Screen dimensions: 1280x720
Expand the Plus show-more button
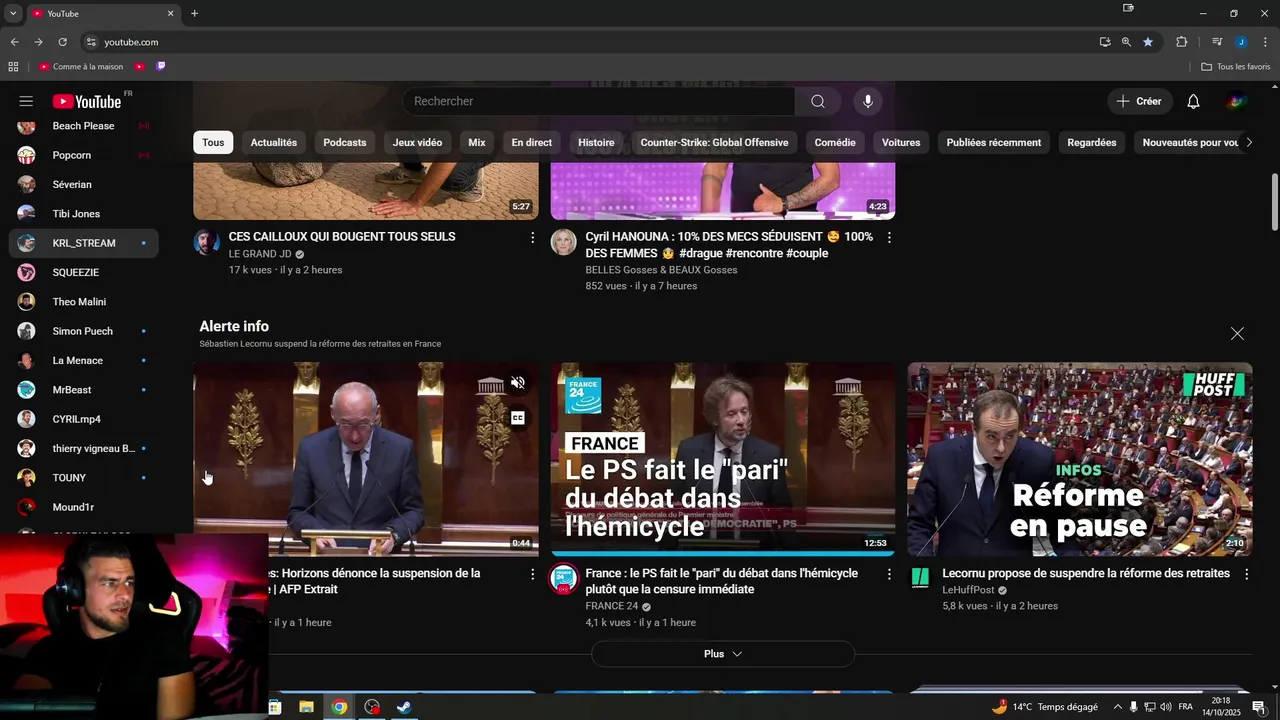click(x=723, y=654)
